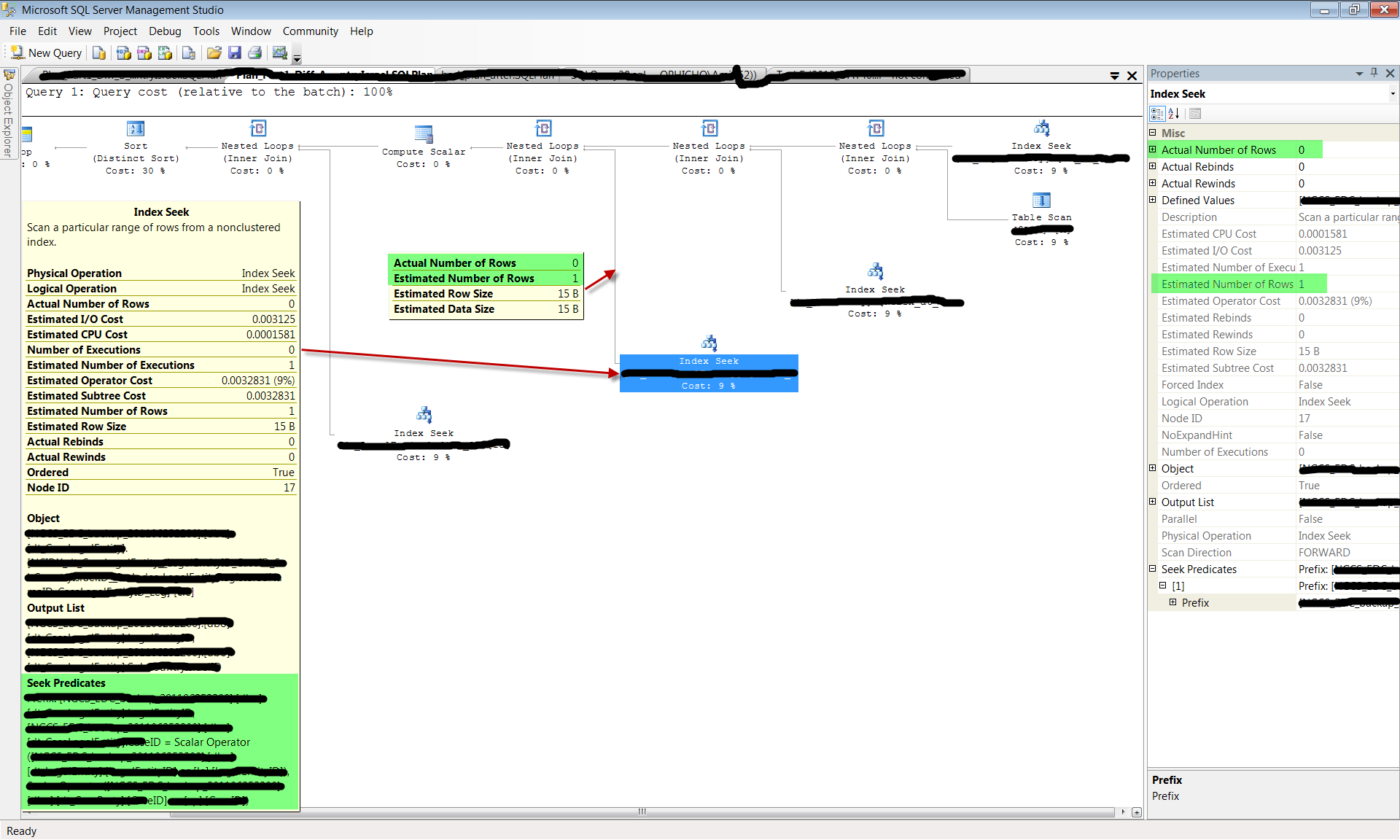Viewport: 1400px width, 840px height.
Task: Select the Estimated Operator Cost property row
Action: (x=1275, y=300)
